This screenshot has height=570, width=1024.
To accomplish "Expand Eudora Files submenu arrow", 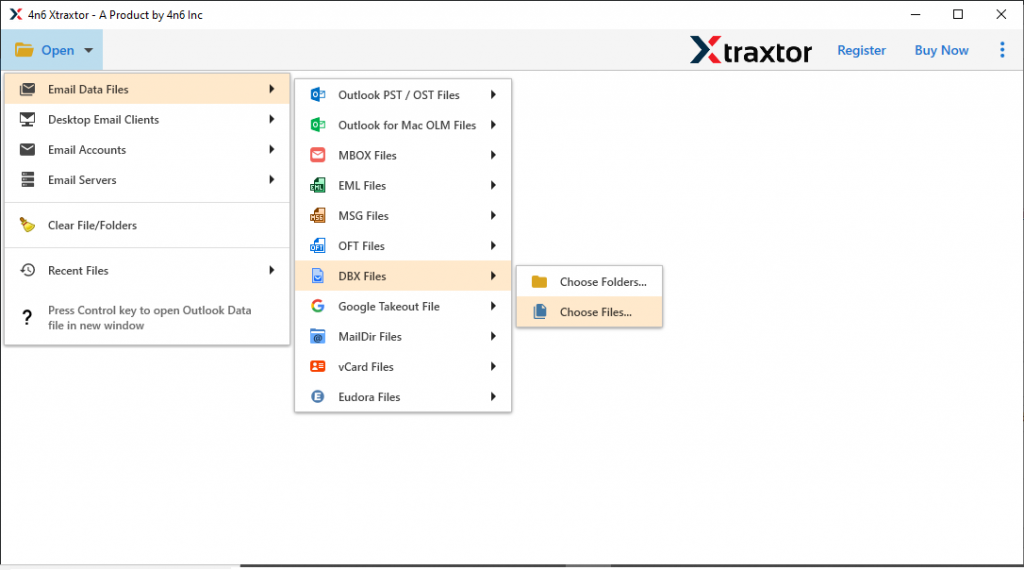I will (x=493, y=396).
